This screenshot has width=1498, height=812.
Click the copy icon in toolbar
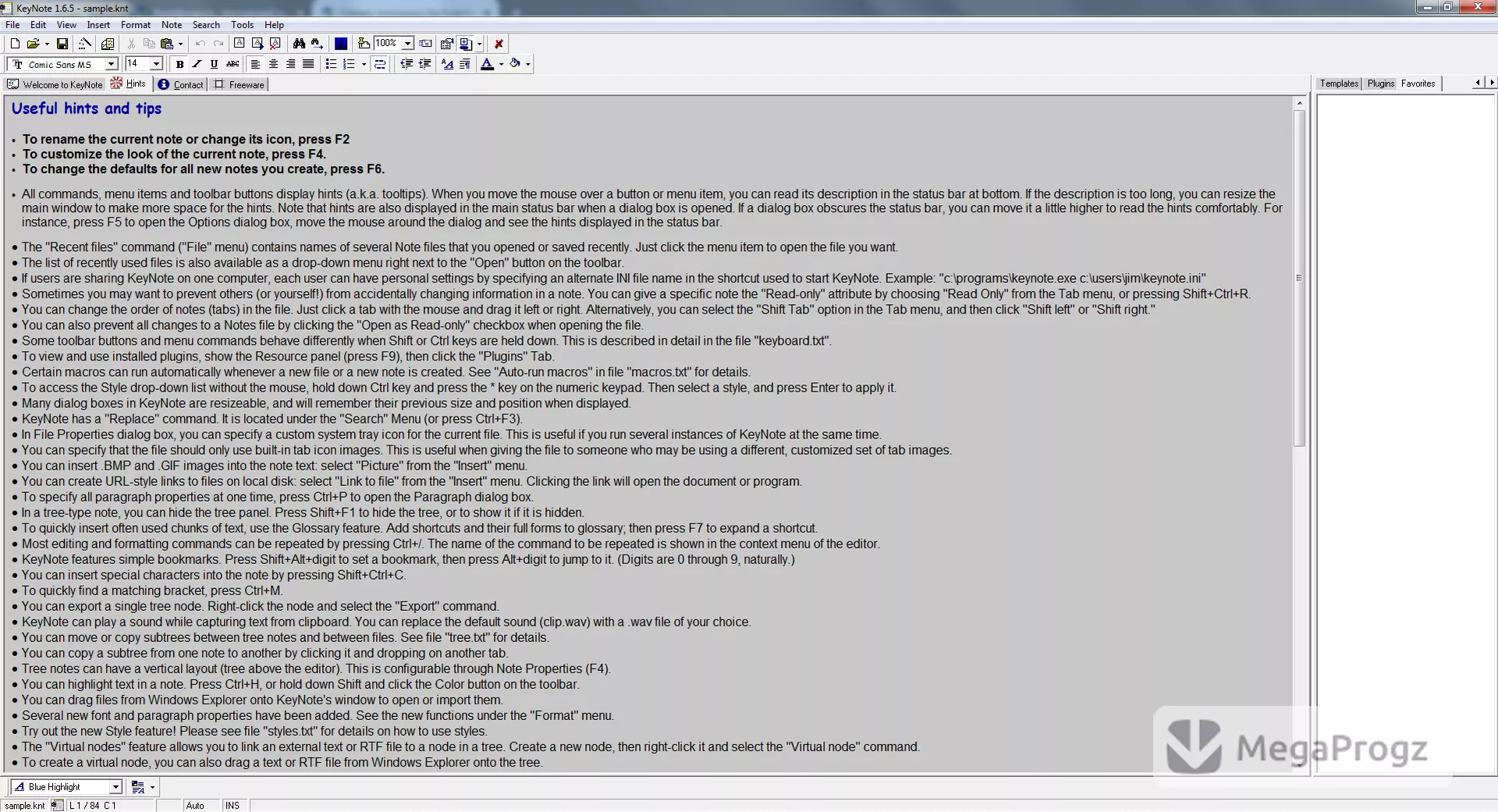pos(149,44)
